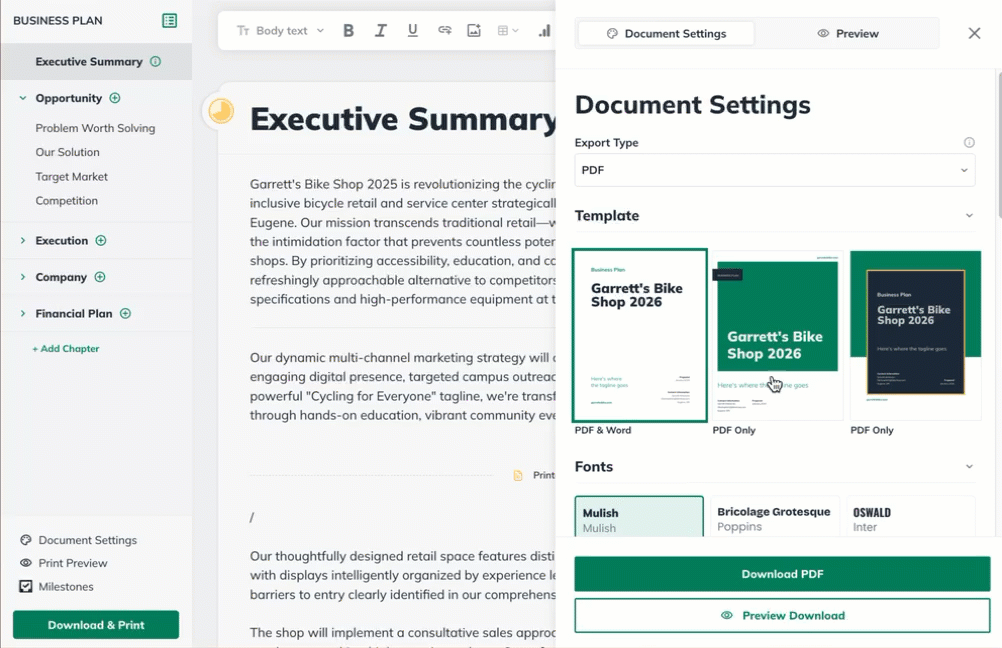The image size is (1002, 648).
Task: Apply Italic formatting from toolbar
Action: coord(380,31)
